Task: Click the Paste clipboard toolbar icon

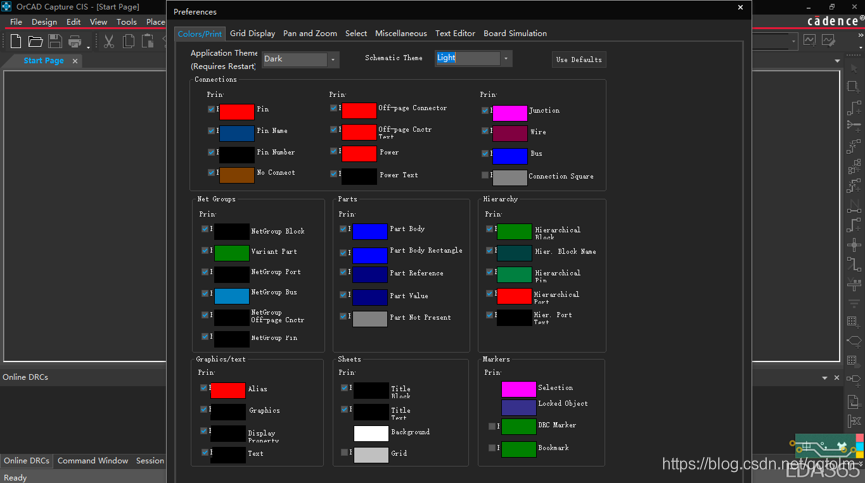Action: (x=148, y=41)
